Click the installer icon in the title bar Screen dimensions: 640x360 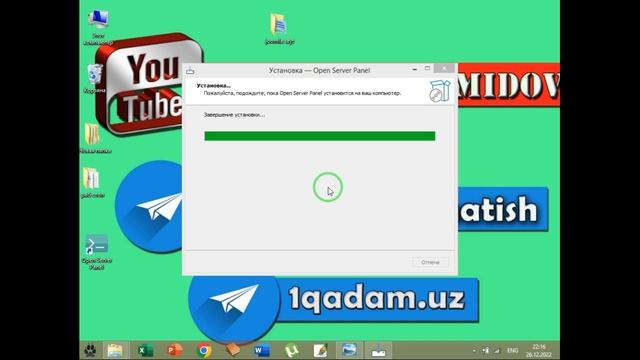190,71
